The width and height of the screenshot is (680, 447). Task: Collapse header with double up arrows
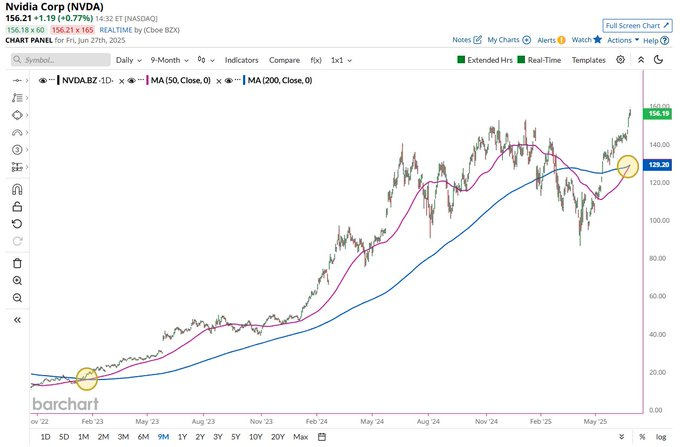pyautogui.click(x=641, y=60)
